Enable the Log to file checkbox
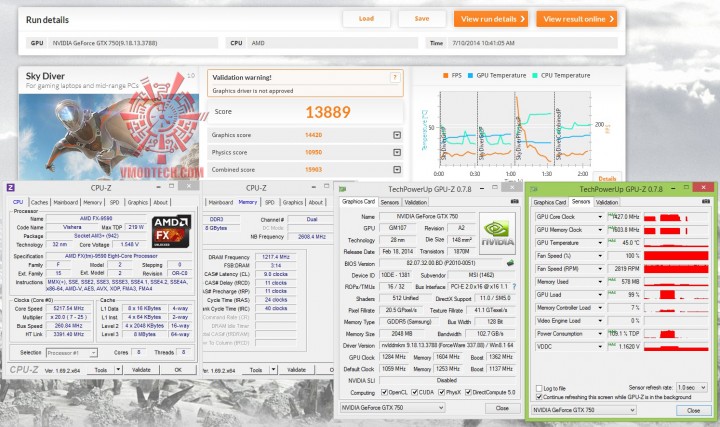Image resolution: width=720 pixels, height=427 pixels. (x=539, y=388)
